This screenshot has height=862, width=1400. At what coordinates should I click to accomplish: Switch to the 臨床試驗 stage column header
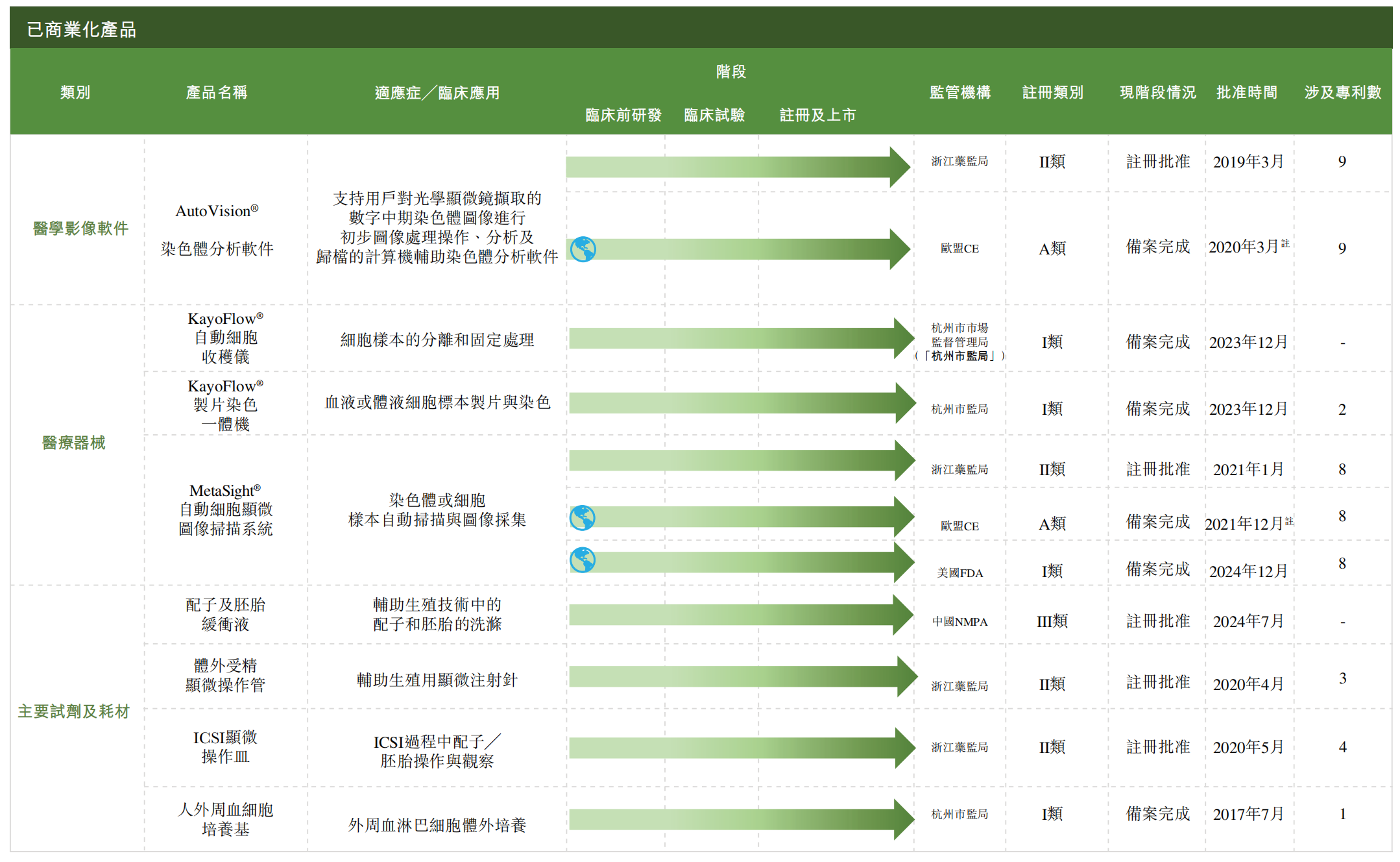[714, 115]
